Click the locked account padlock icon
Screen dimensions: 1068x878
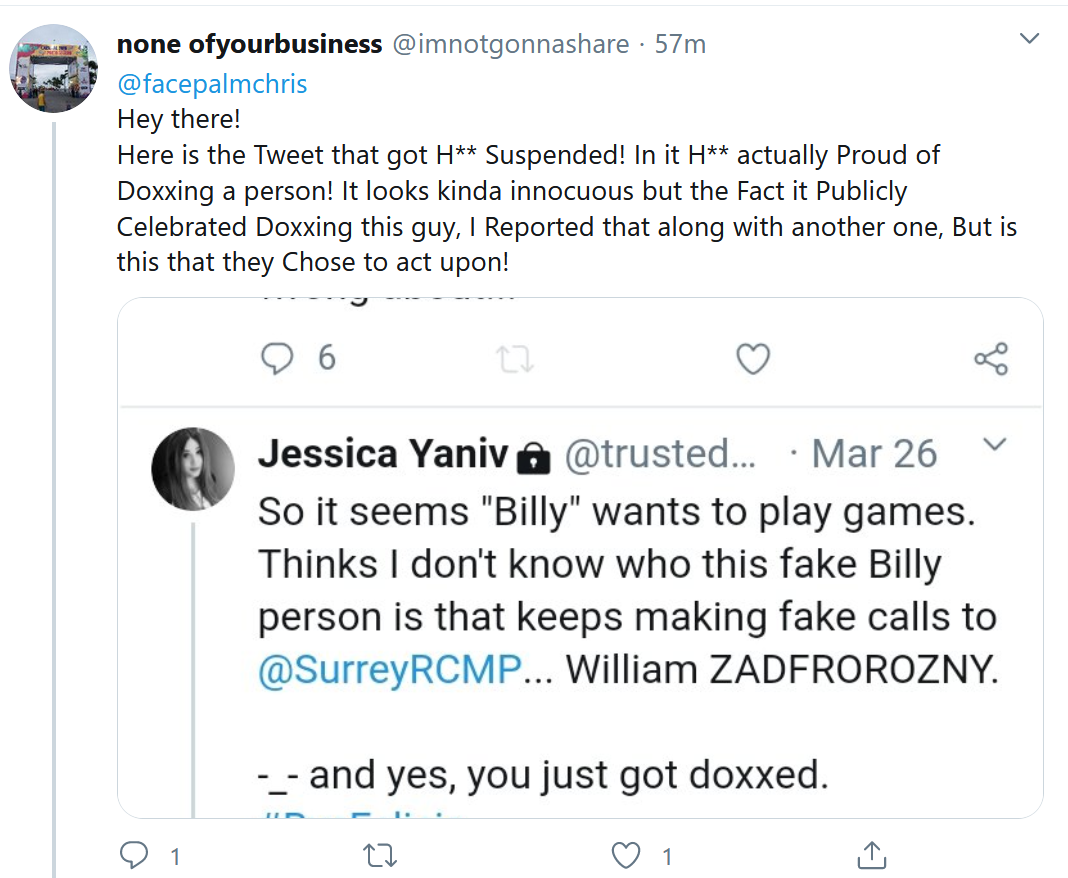533,458
